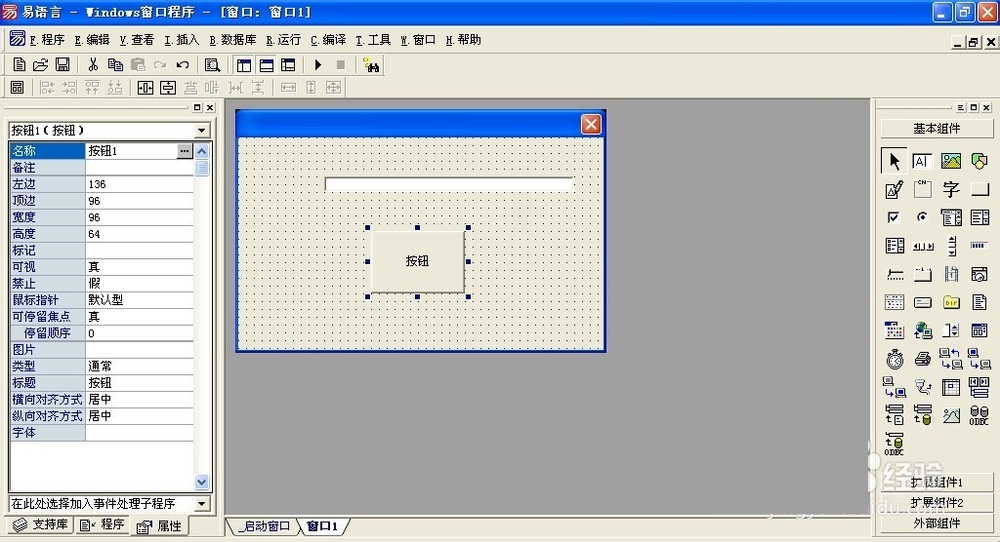Select the 横向对齐方式 property row
Viewport: 1000px width, 542px height.
101,400
